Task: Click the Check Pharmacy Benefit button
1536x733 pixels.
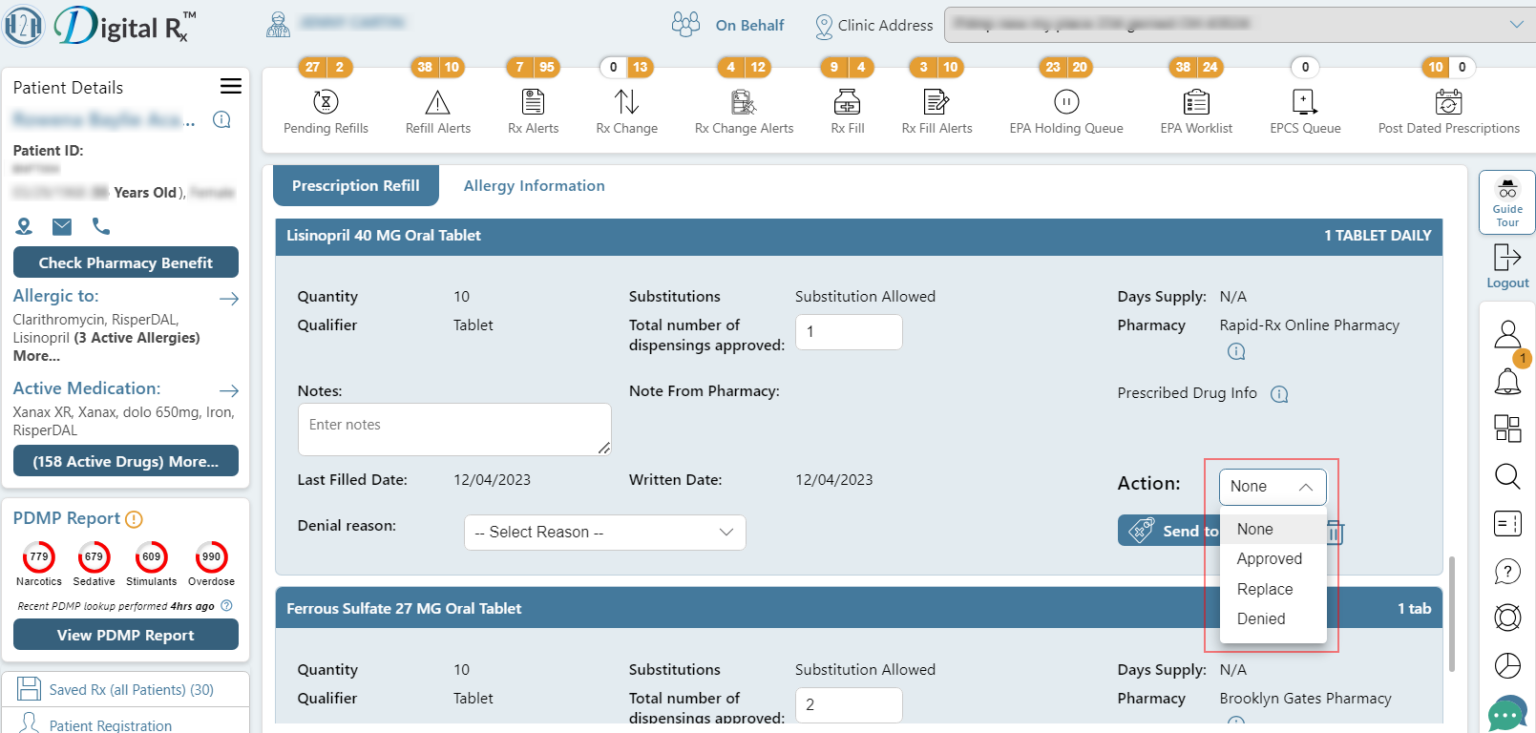Action: point(125,262)
